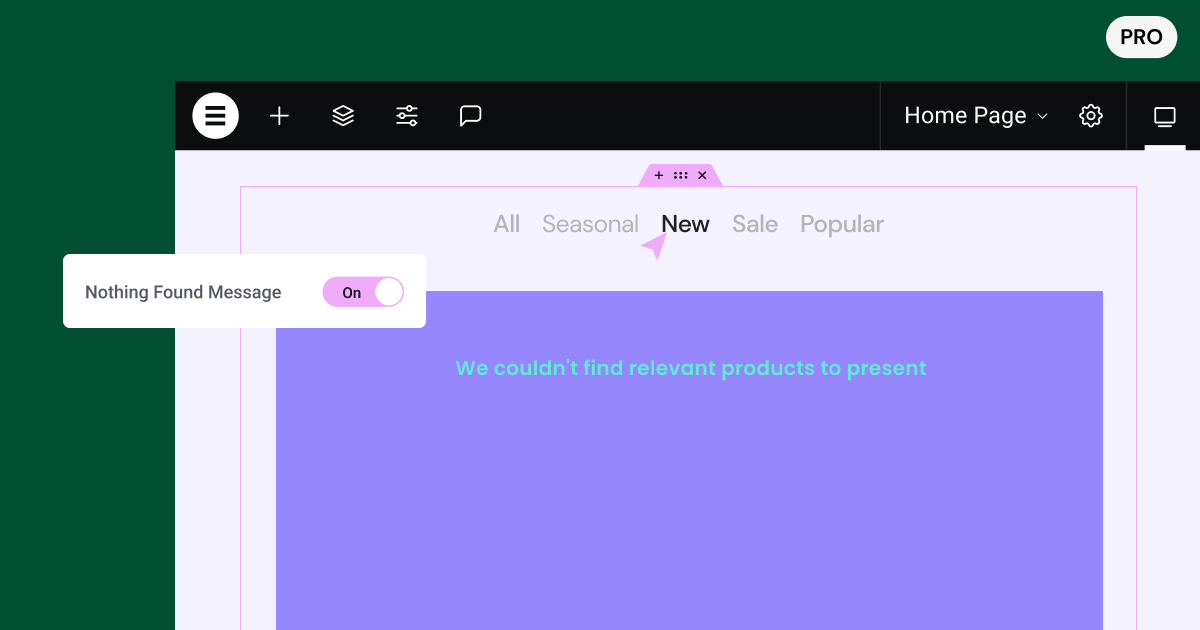Turn off the Nothing Found Message switch

pyautogui.click(x=363, y=292)
